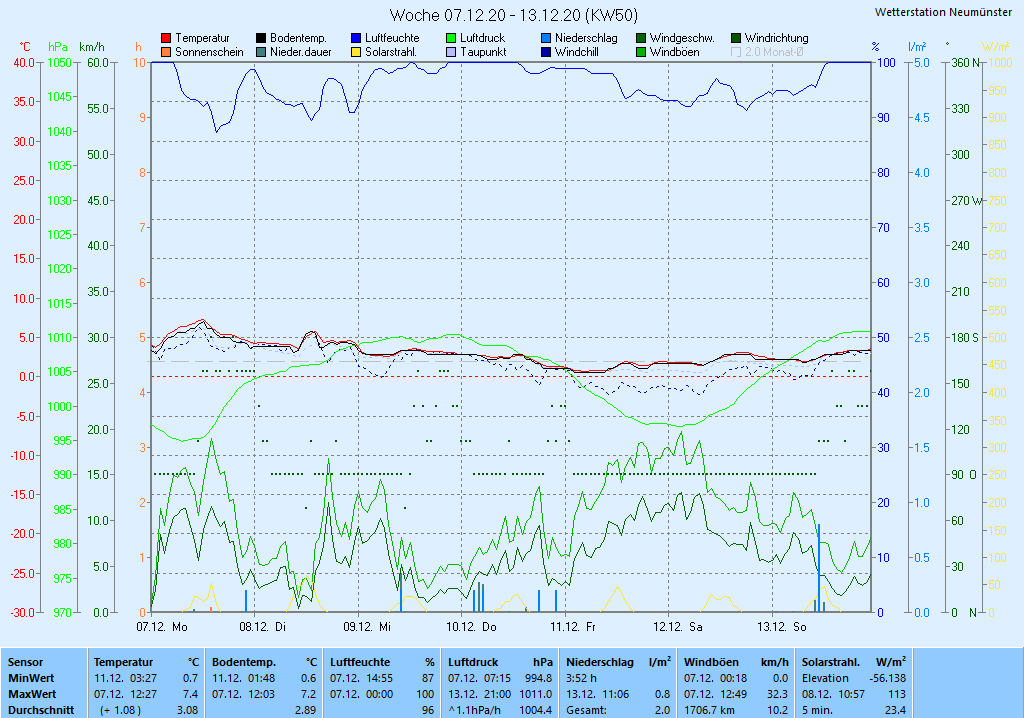
Task: Click the blue Luftfeuchte legend icon
Action: (x=357, y=38)
